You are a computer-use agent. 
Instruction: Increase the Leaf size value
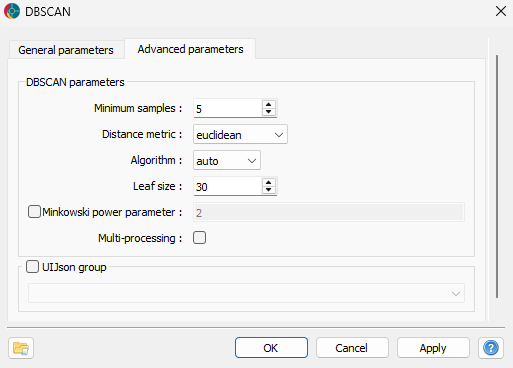point(269,182)
